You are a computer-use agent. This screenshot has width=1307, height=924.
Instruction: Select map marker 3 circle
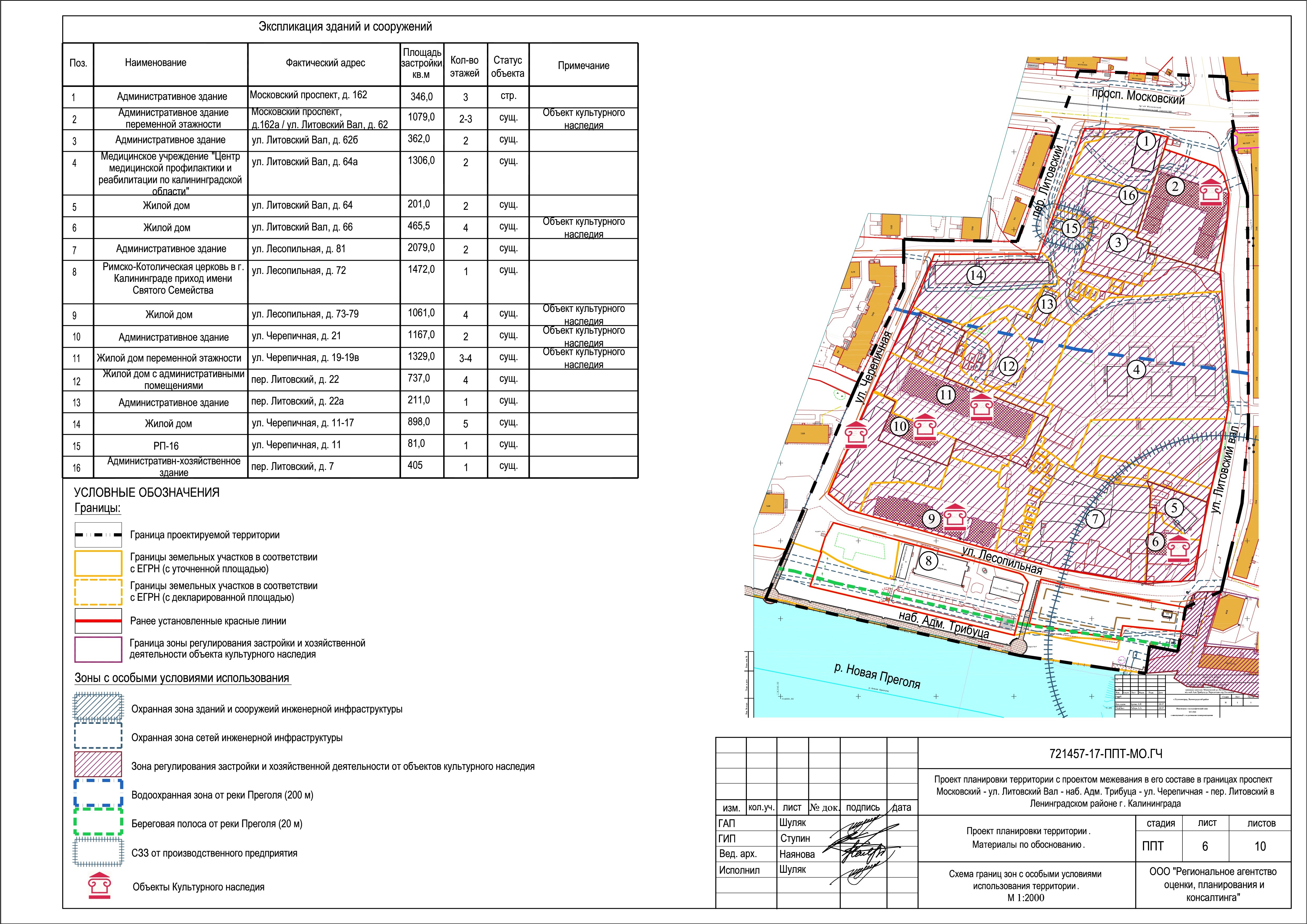click(x=1118, y=243)
